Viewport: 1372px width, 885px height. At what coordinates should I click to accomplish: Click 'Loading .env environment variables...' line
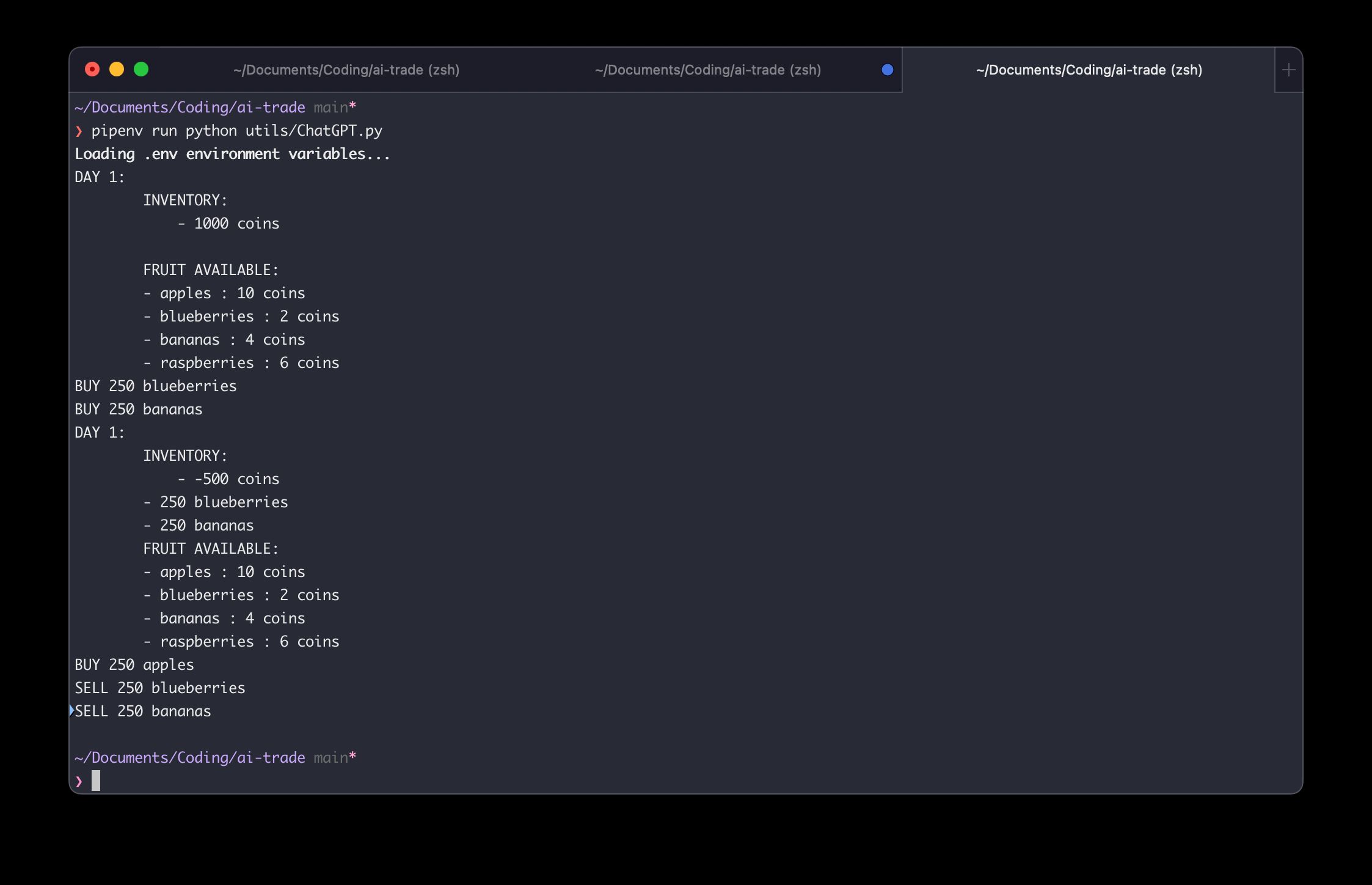[x=233, y=154]
